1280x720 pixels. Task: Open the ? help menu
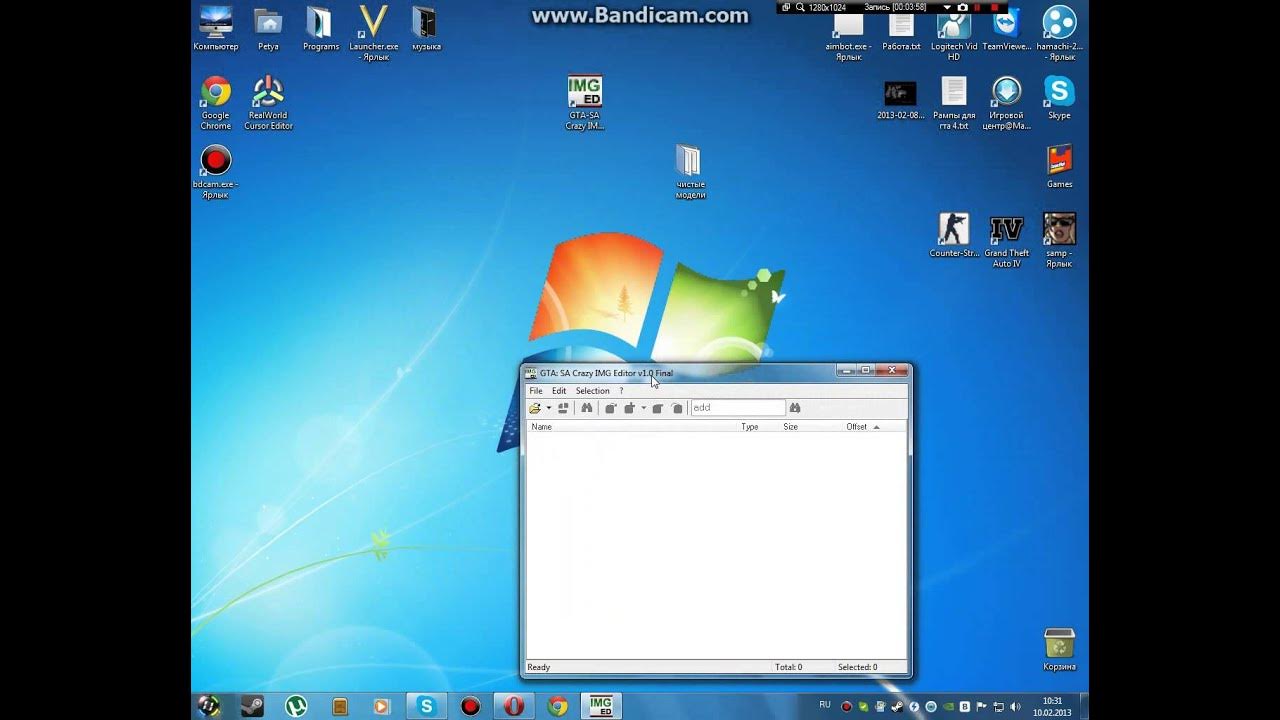(x=621, y=391)
